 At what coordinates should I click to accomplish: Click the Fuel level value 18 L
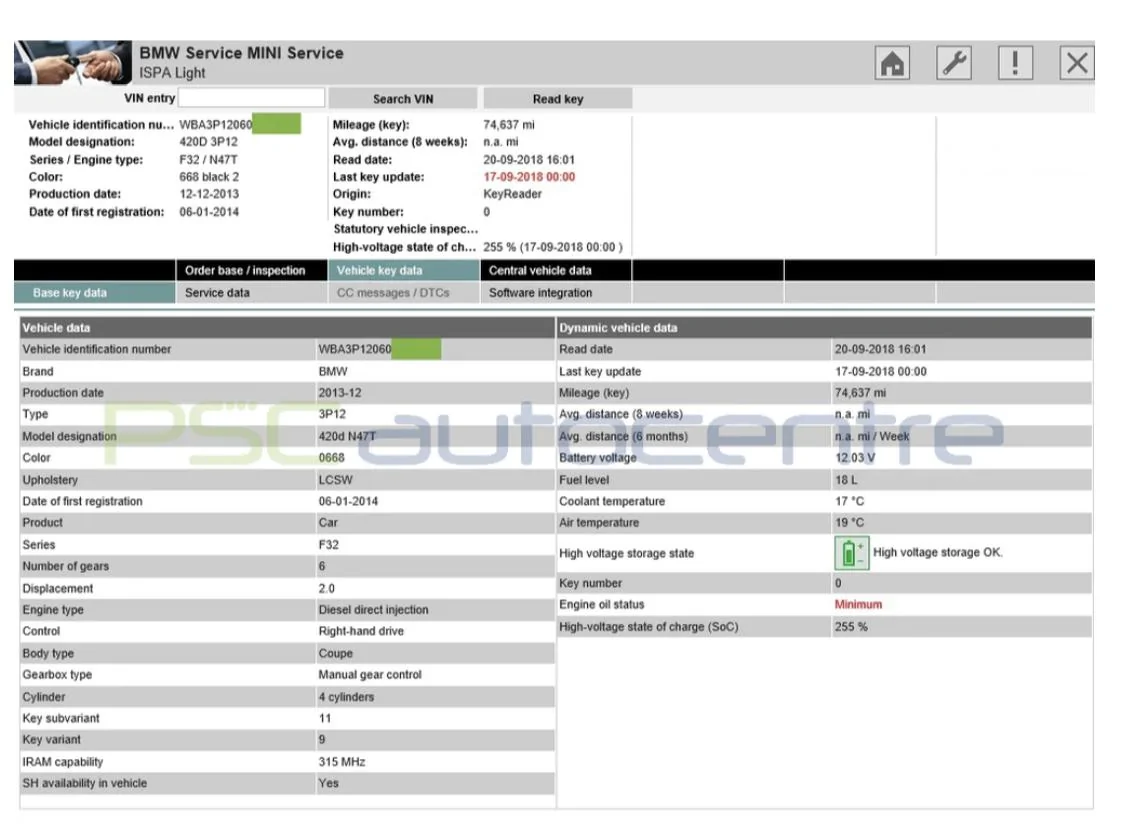(x=846, y=480)
